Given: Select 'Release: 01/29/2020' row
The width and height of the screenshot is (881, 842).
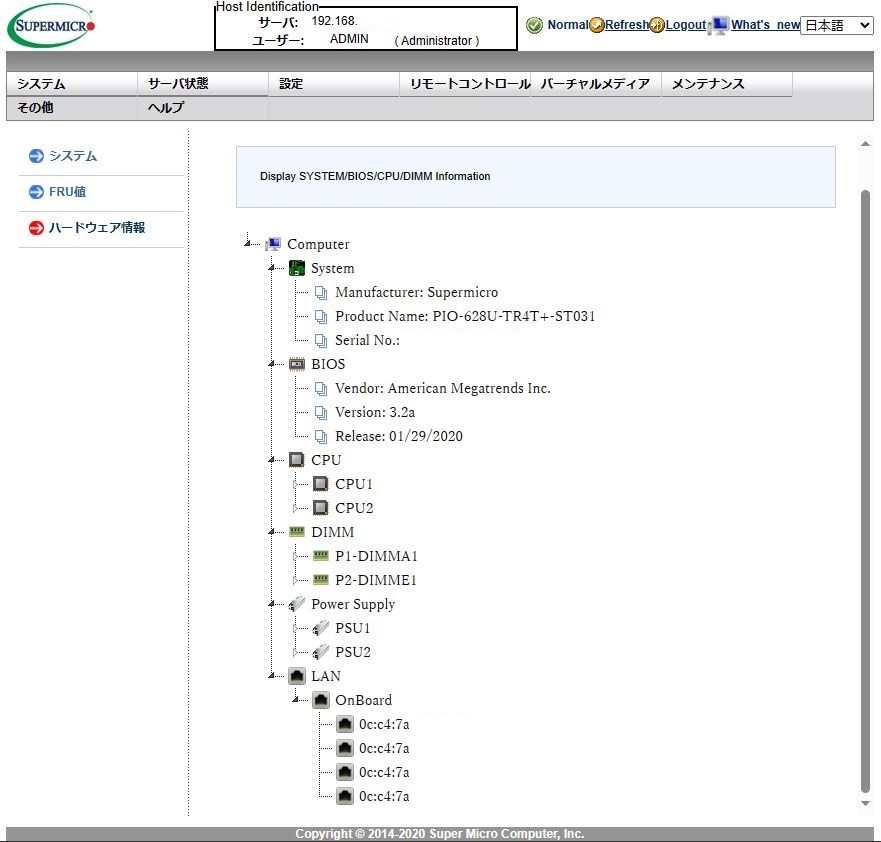Looking at the screenshot, I should [399, 436].
